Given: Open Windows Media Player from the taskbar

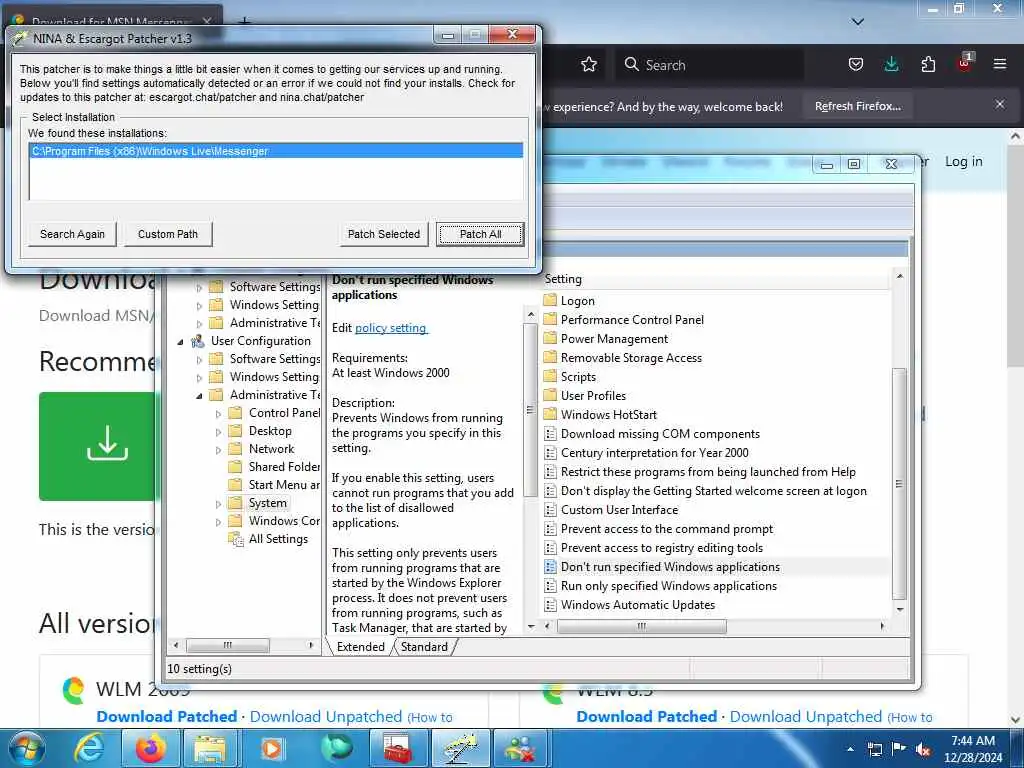Looking at the screenshot, I should [x=272, y=748].
